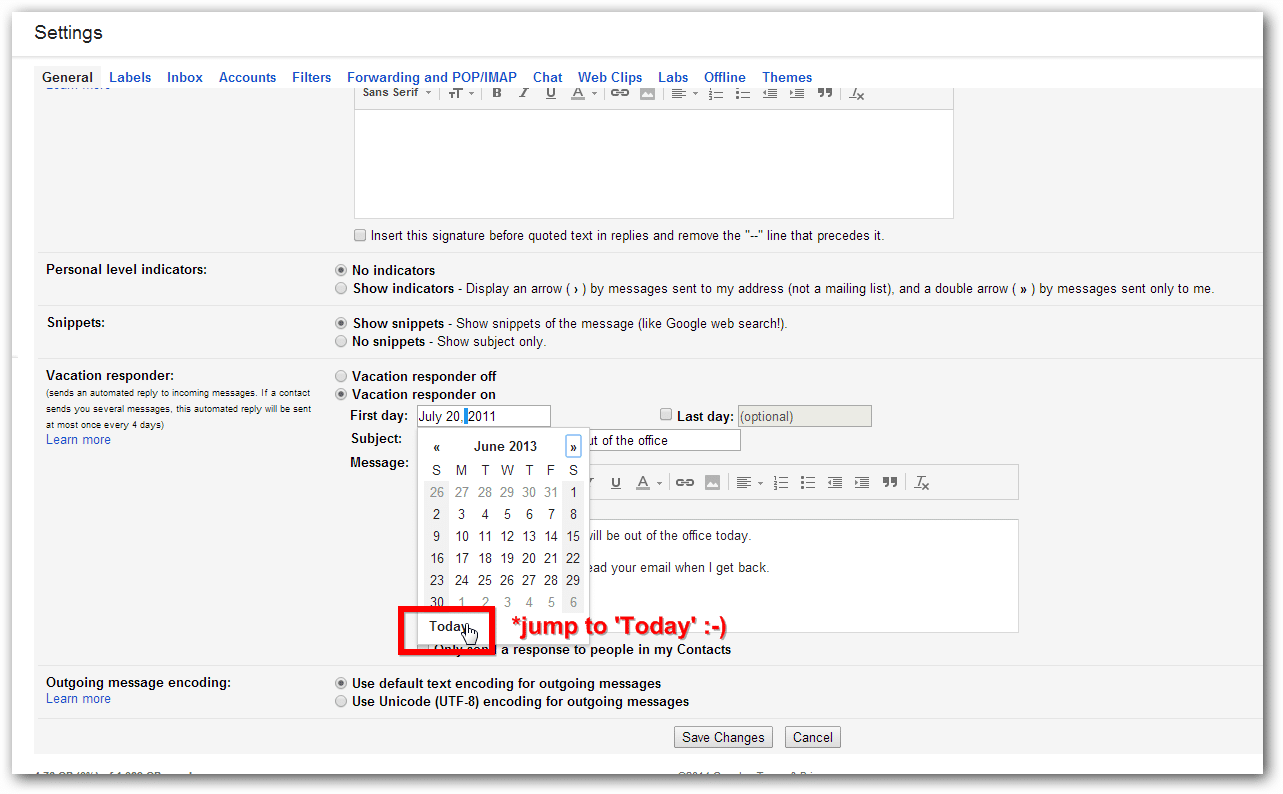Click insert image icon in signature toolbar
This screenshot has height=794, width=1283.
[647, 93]
